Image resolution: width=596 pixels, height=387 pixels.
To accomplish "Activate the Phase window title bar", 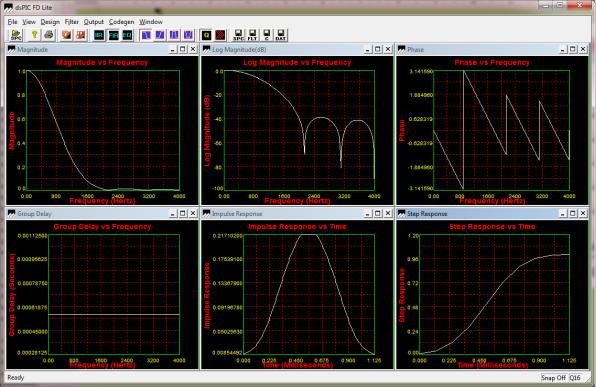I will [x=492, y=49].
